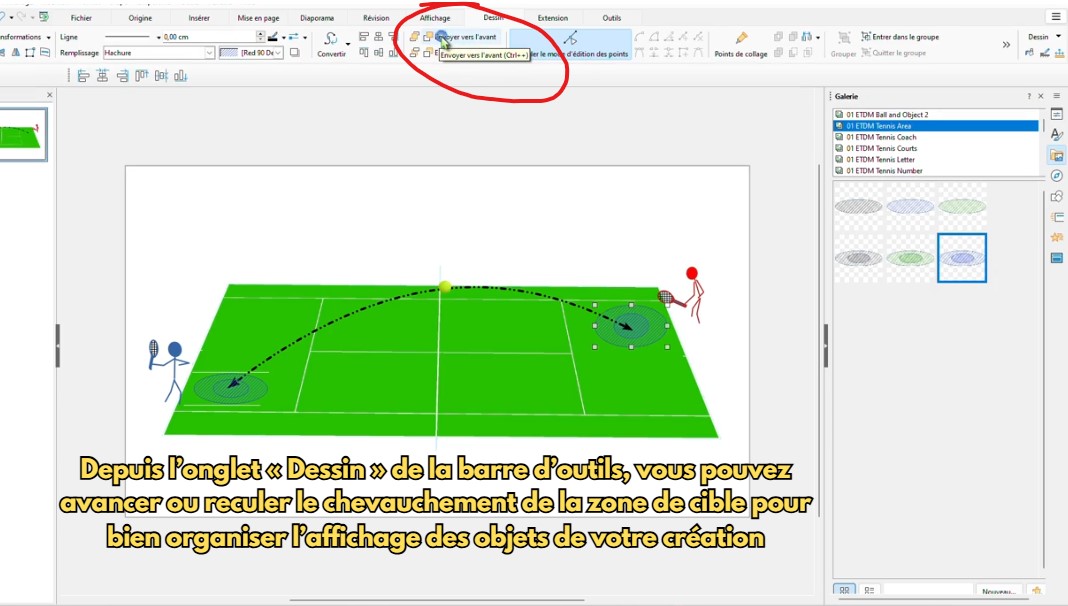Open the sidebar Properties deck icon
Image resolution: width=1068 pixels, height=606 pixels.
point(1056,114)
